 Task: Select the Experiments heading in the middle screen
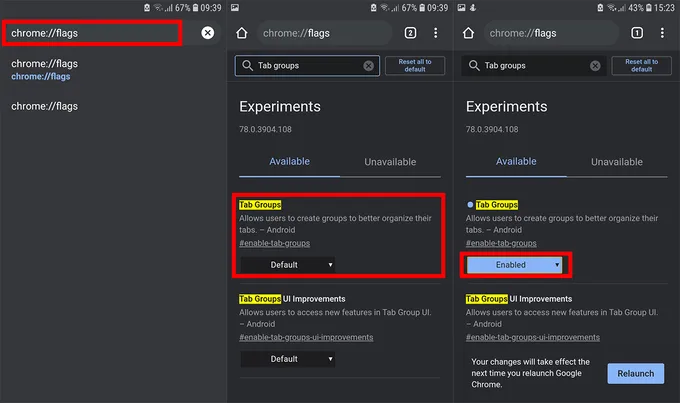(280, 107)
